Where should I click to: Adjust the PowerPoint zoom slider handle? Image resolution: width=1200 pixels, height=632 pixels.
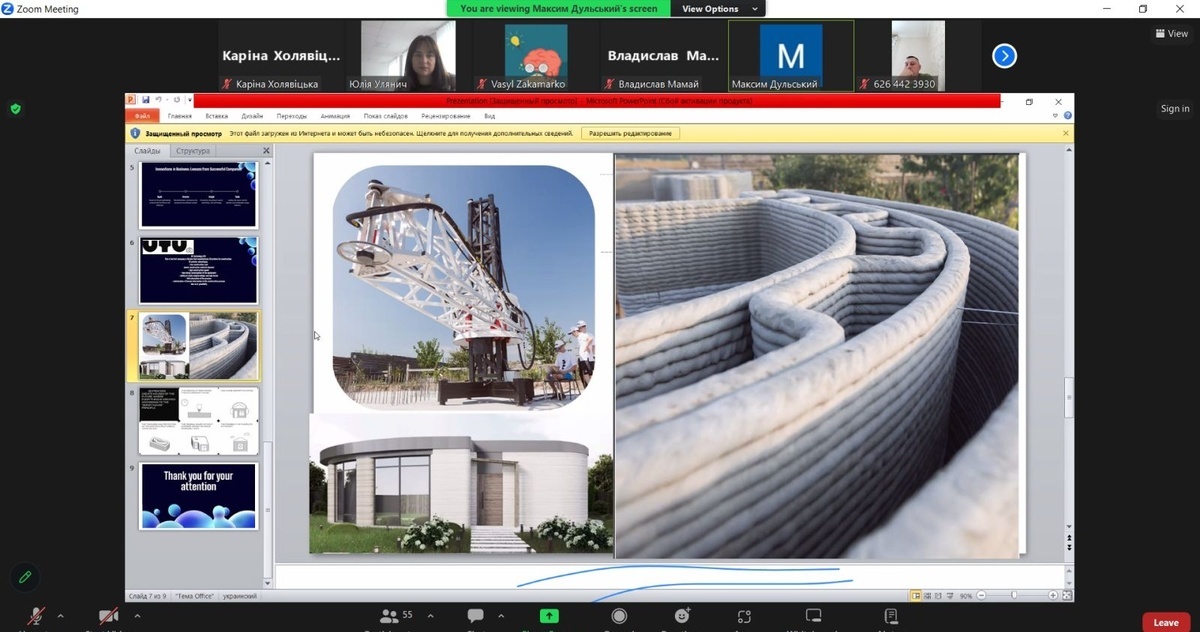click(x=1014, y=595)
